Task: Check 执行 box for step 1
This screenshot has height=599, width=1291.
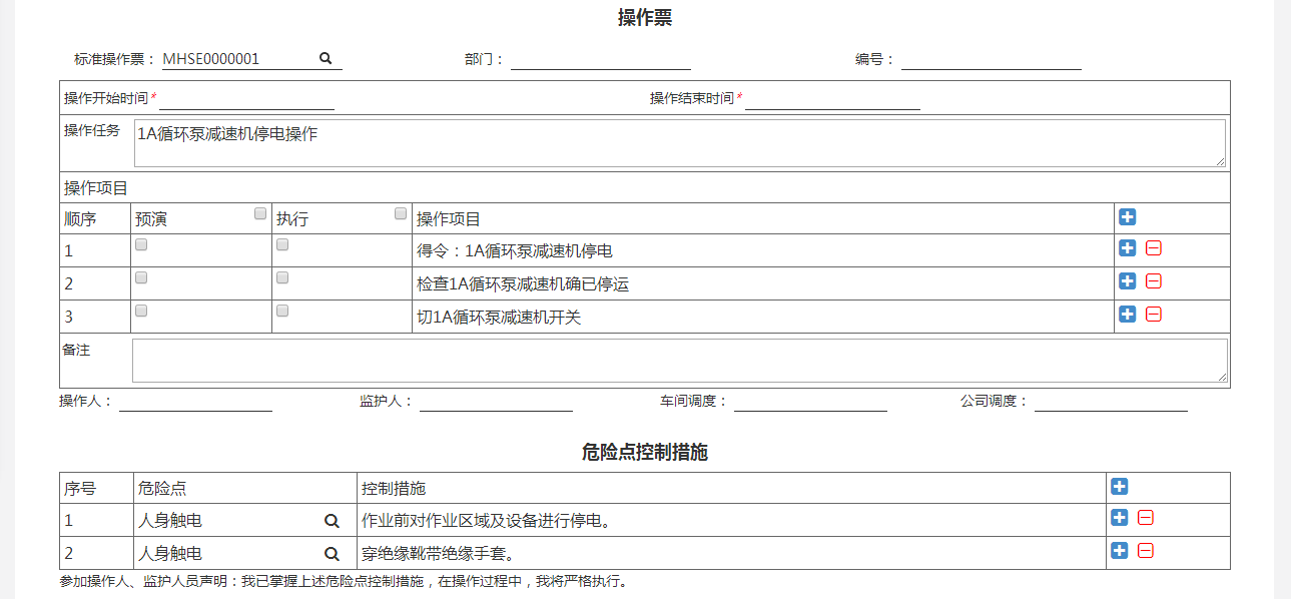Action: point(283,245)
